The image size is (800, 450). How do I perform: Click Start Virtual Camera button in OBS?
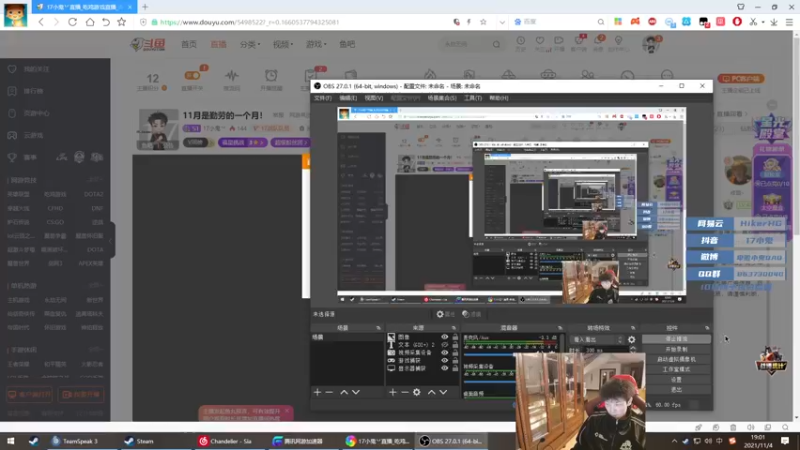click(x=676, y=359)
